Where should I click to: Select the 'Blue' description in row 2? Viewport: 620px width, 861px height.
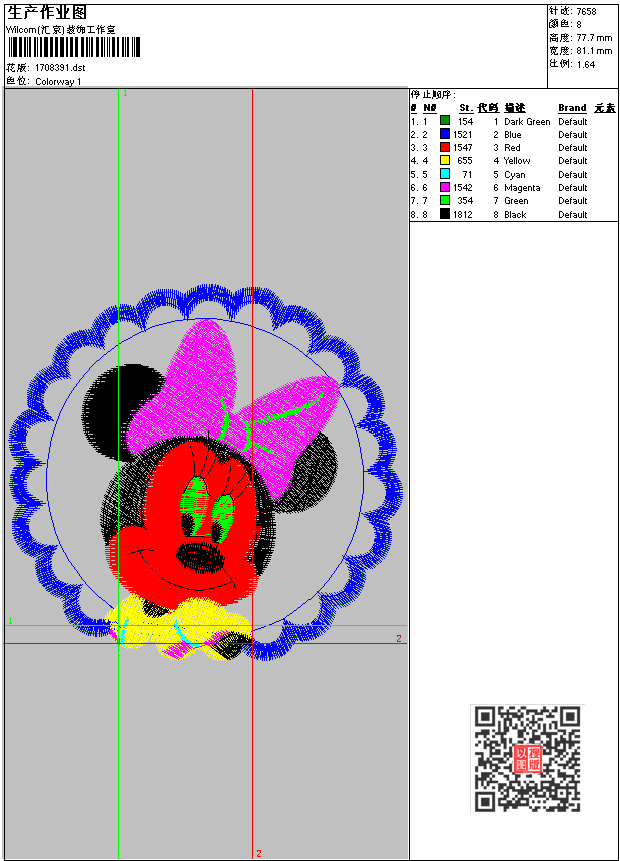point(513,135)
